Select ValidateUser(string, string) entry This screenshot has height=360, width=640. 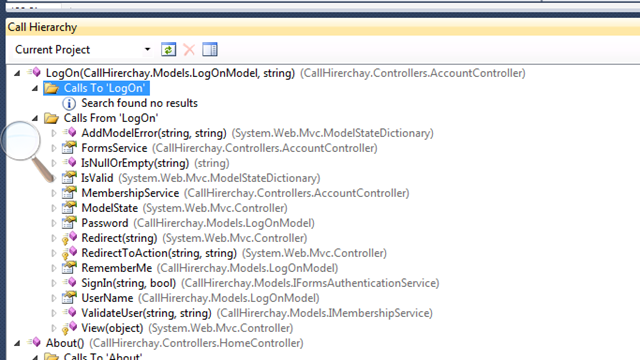pyautogui.click(x=257, y=313)
